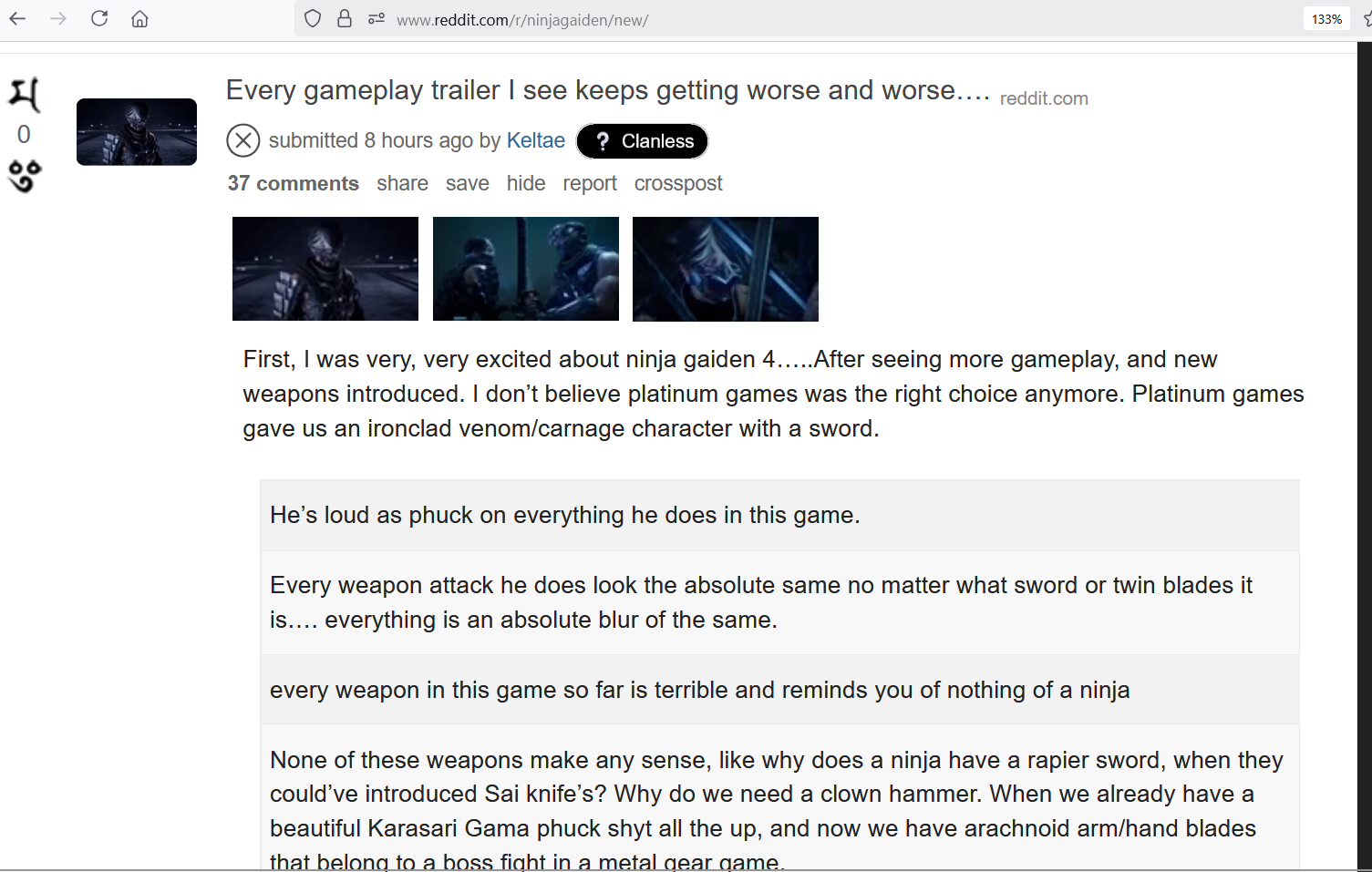Open site permissions icon in address bar

[x=377, y=18]
